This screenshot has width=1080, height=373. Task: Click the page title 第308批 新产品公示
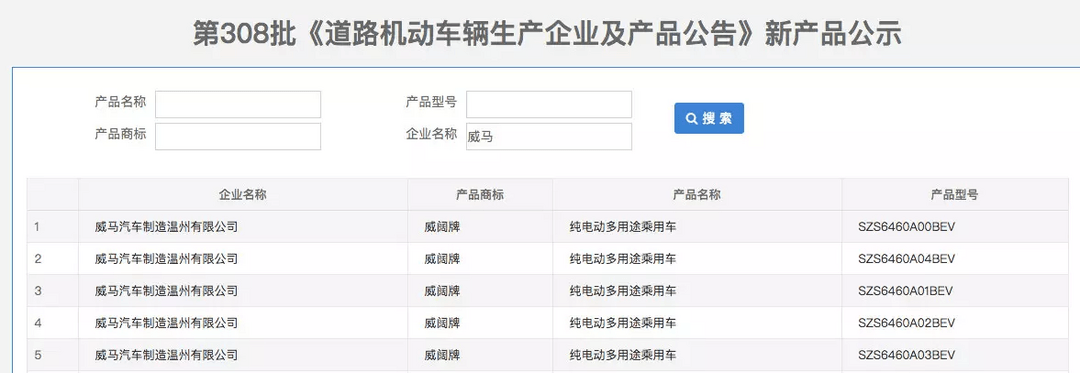pyautogui.click(x=547, y=34)
